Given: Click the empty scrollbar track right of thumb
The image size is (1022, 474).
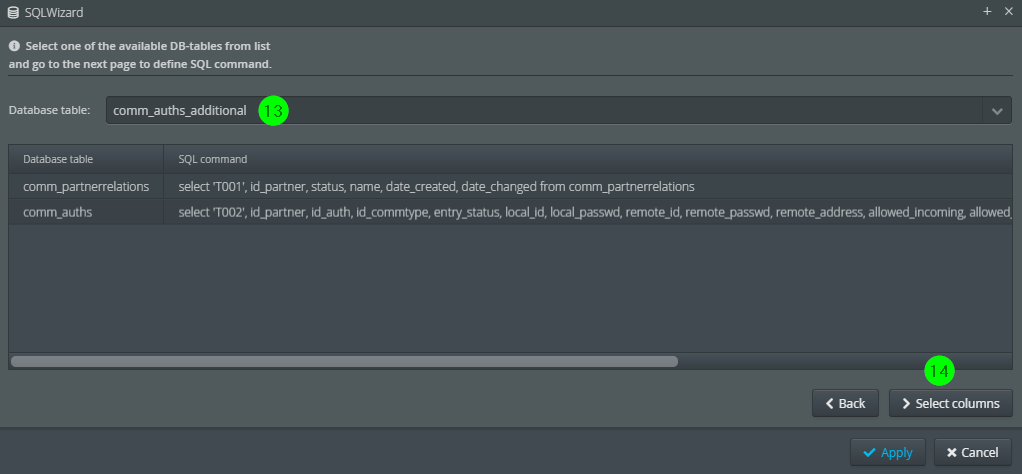Looking at the screenshot, I should click(x=845, y=361).
